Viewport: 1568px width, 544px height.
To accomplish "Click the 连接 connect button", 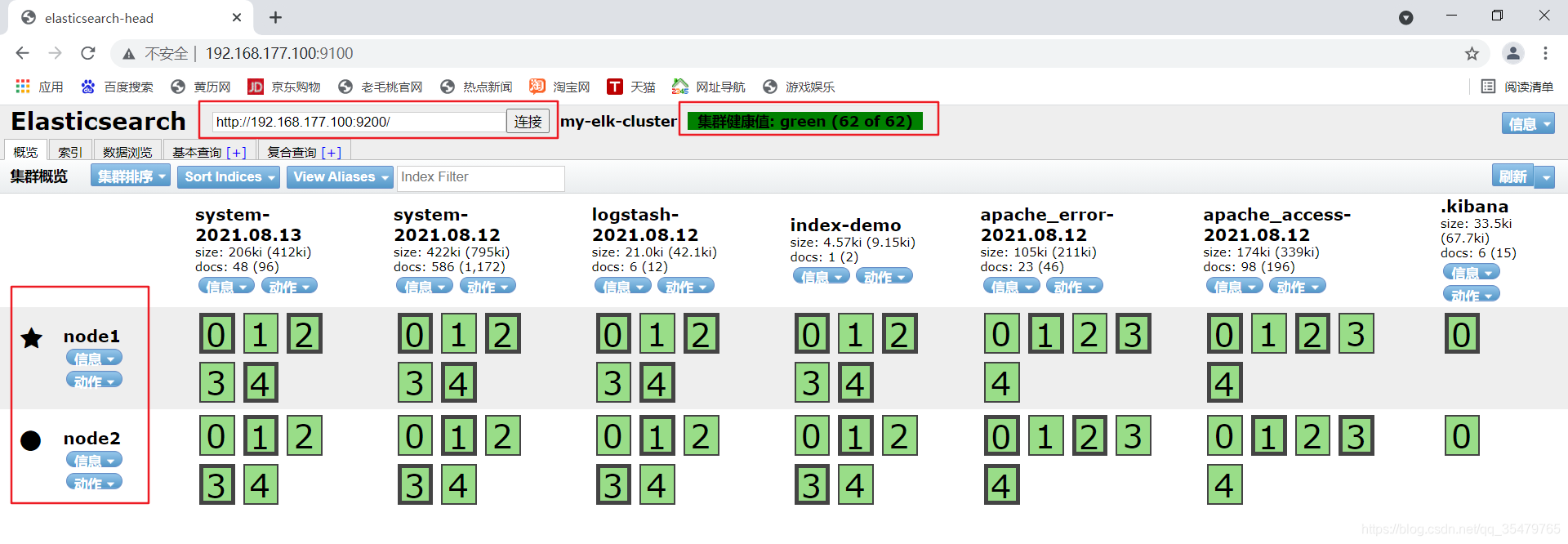I will tap(528, 122).
